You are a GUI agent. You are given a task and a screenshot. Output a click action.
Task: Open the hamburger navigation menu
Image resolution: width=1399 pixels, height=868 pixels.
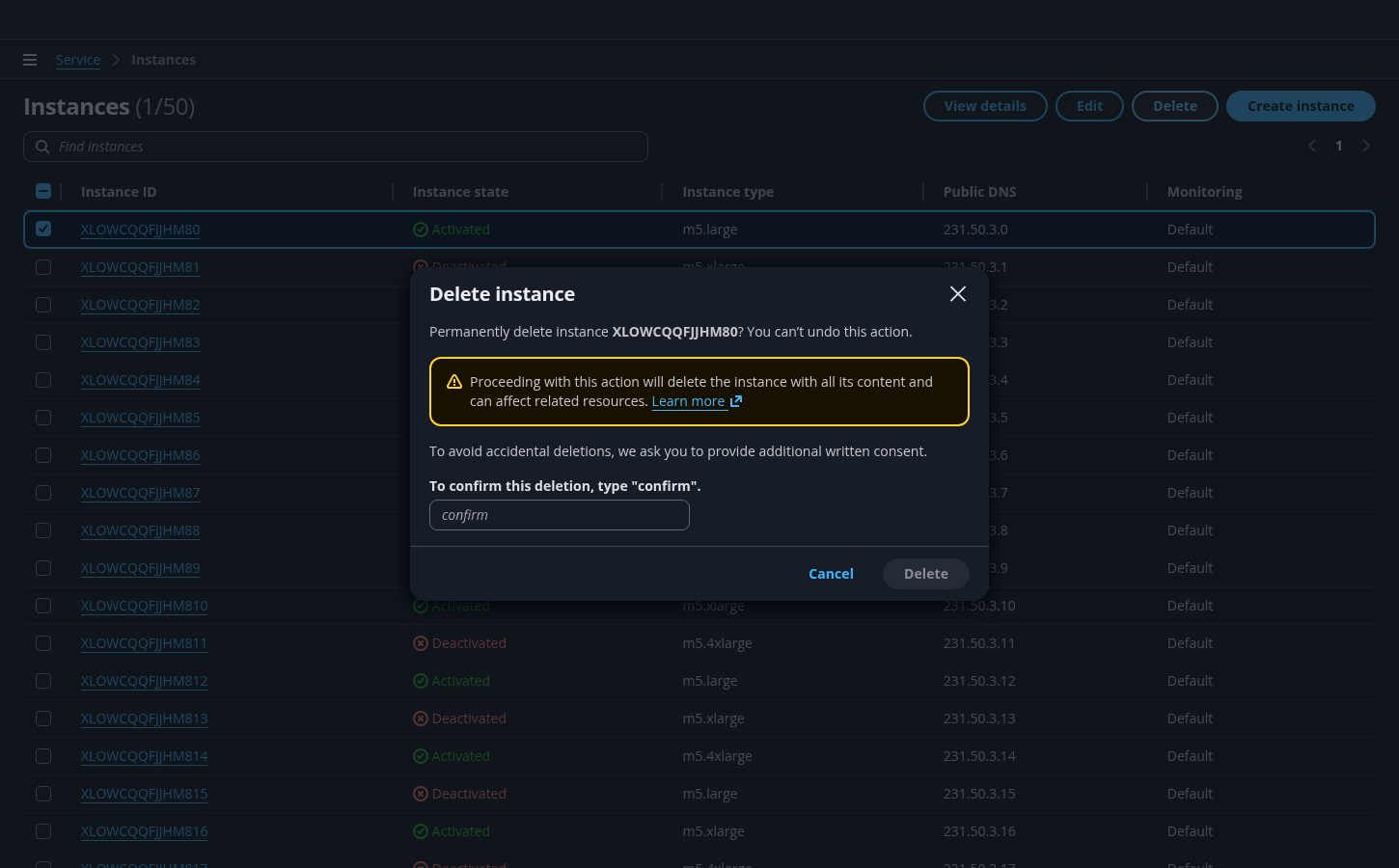pyautogui.click(x=30, y=60)
